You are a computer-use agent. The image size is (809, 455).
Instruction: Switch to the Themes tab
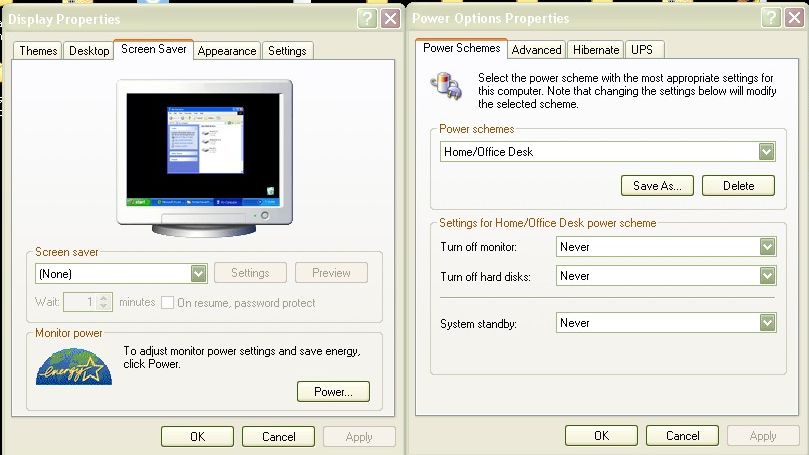[38, 51]
